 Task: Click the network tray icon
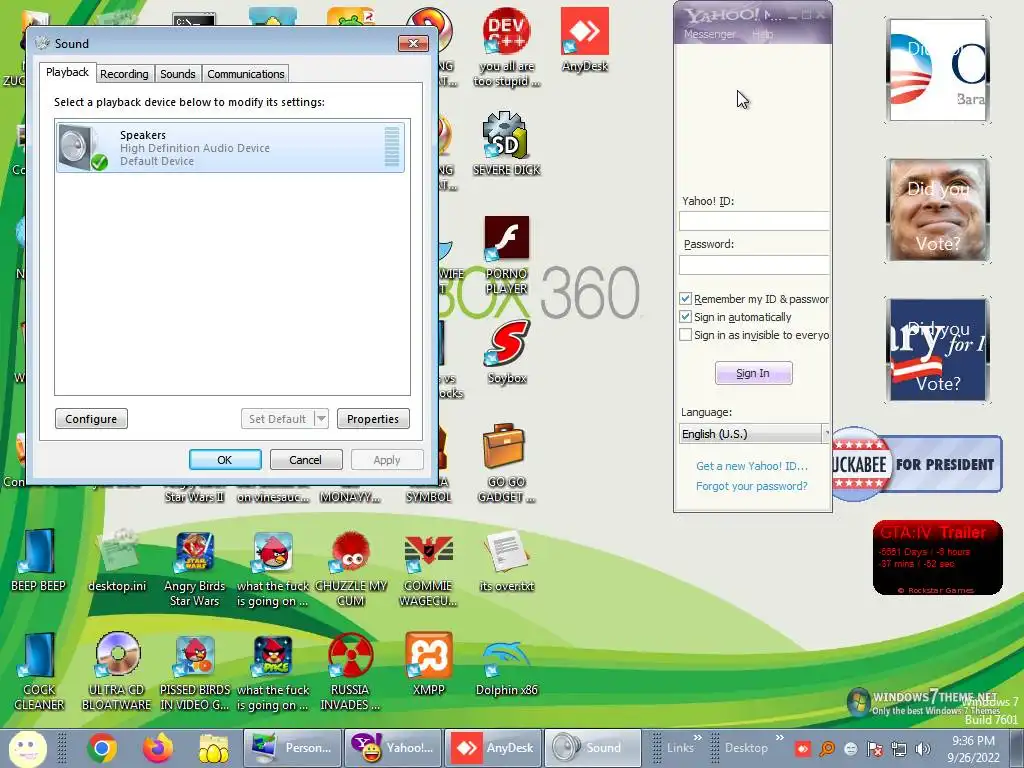pyautogui.click(x=899, y=748)
